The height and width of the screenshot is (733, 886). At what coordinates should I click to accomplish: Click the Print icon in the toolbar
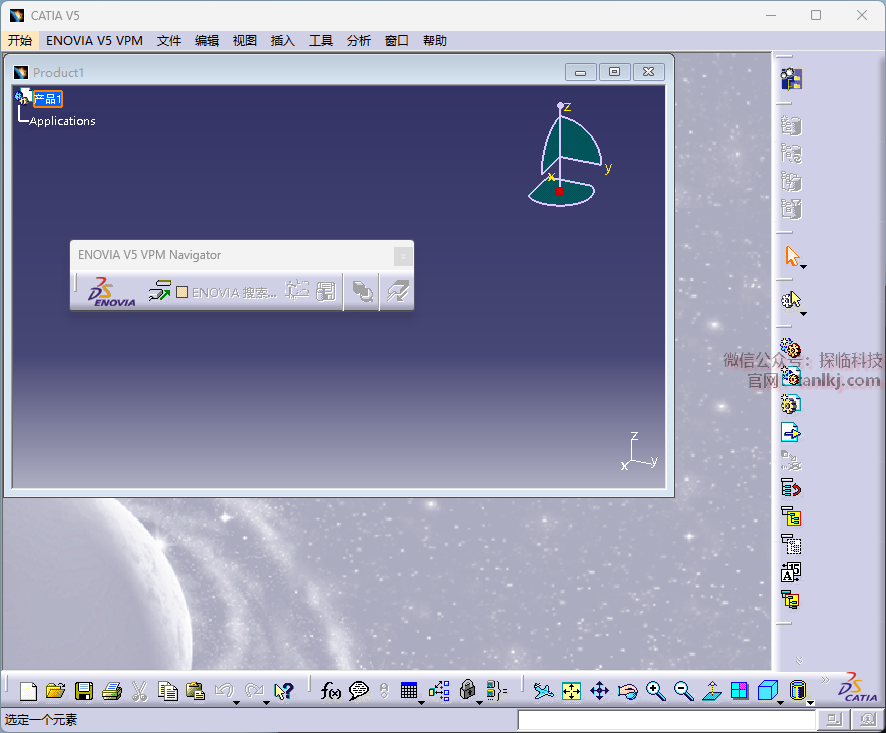tap(112, 691)
